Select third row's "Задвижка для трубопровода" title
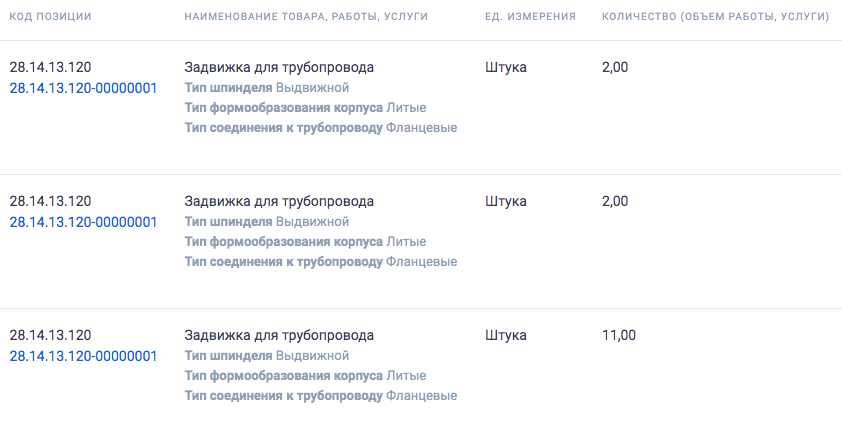The width and height of the screenshot is (842, 427). pyautogui.click(x=279, y=336)
